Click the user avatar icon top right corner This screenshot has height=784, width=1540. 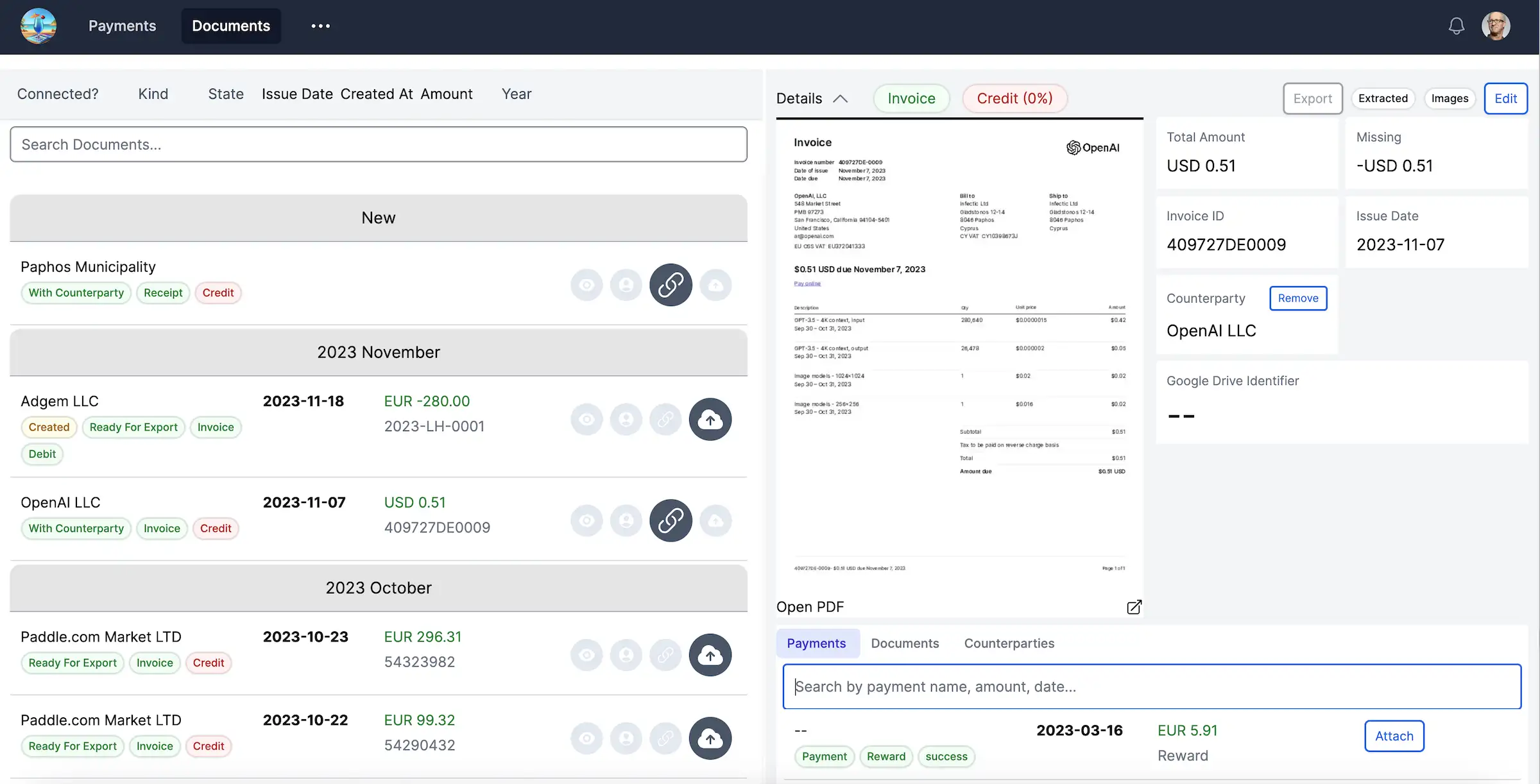(1496, 26)
